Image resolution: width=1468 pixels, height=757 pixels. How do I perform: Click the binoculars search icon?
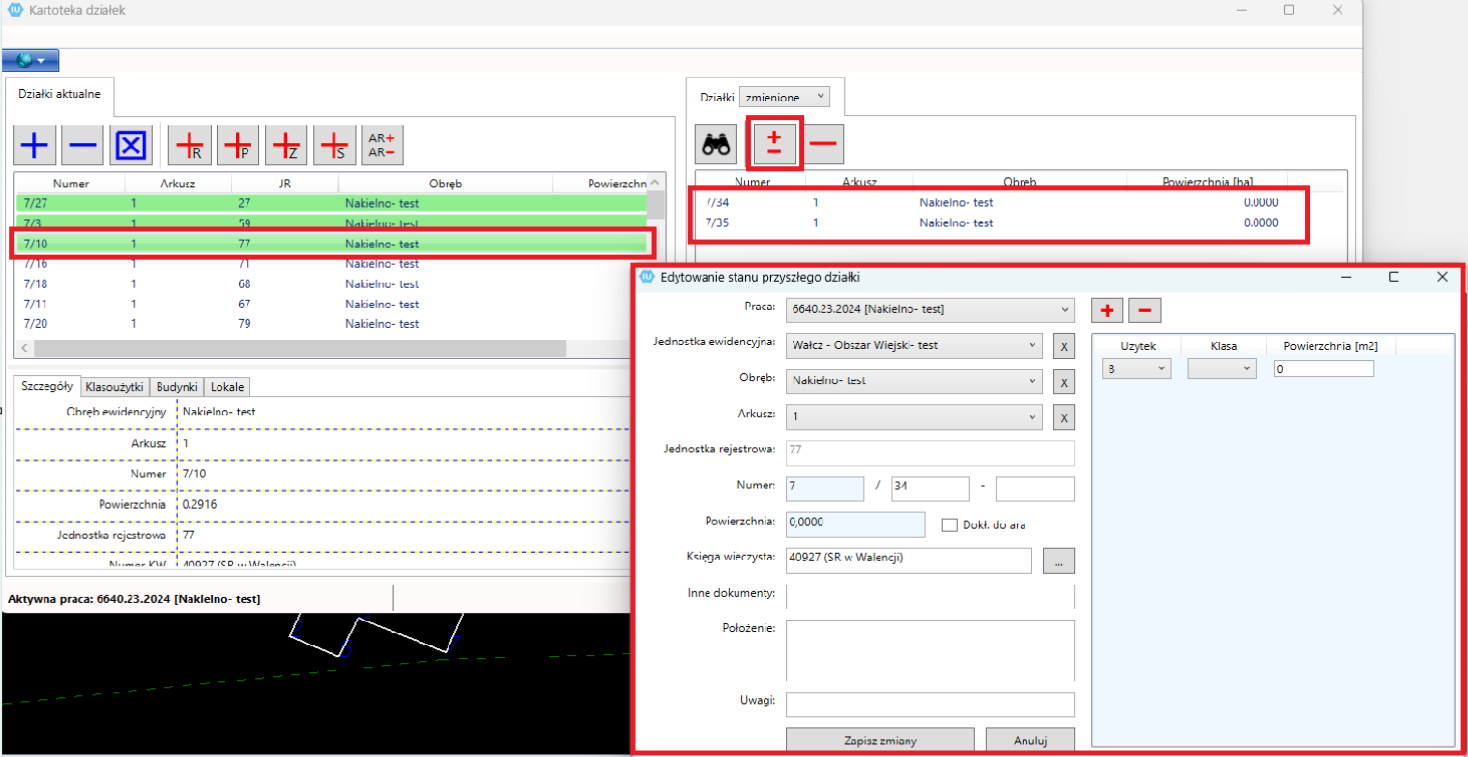click(x=716, y=145)
